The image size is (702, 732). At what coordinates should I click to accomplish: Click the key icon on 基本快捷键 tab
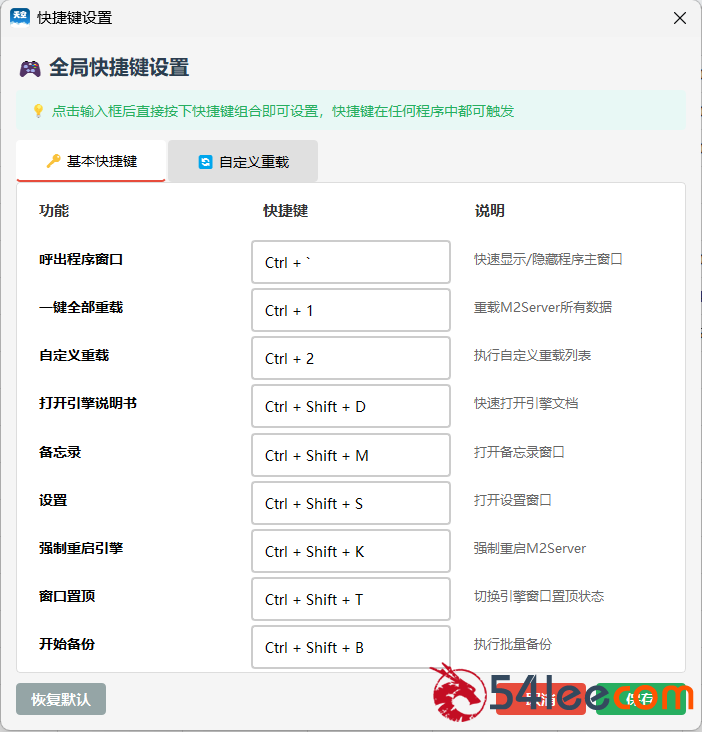click(53, 161)
